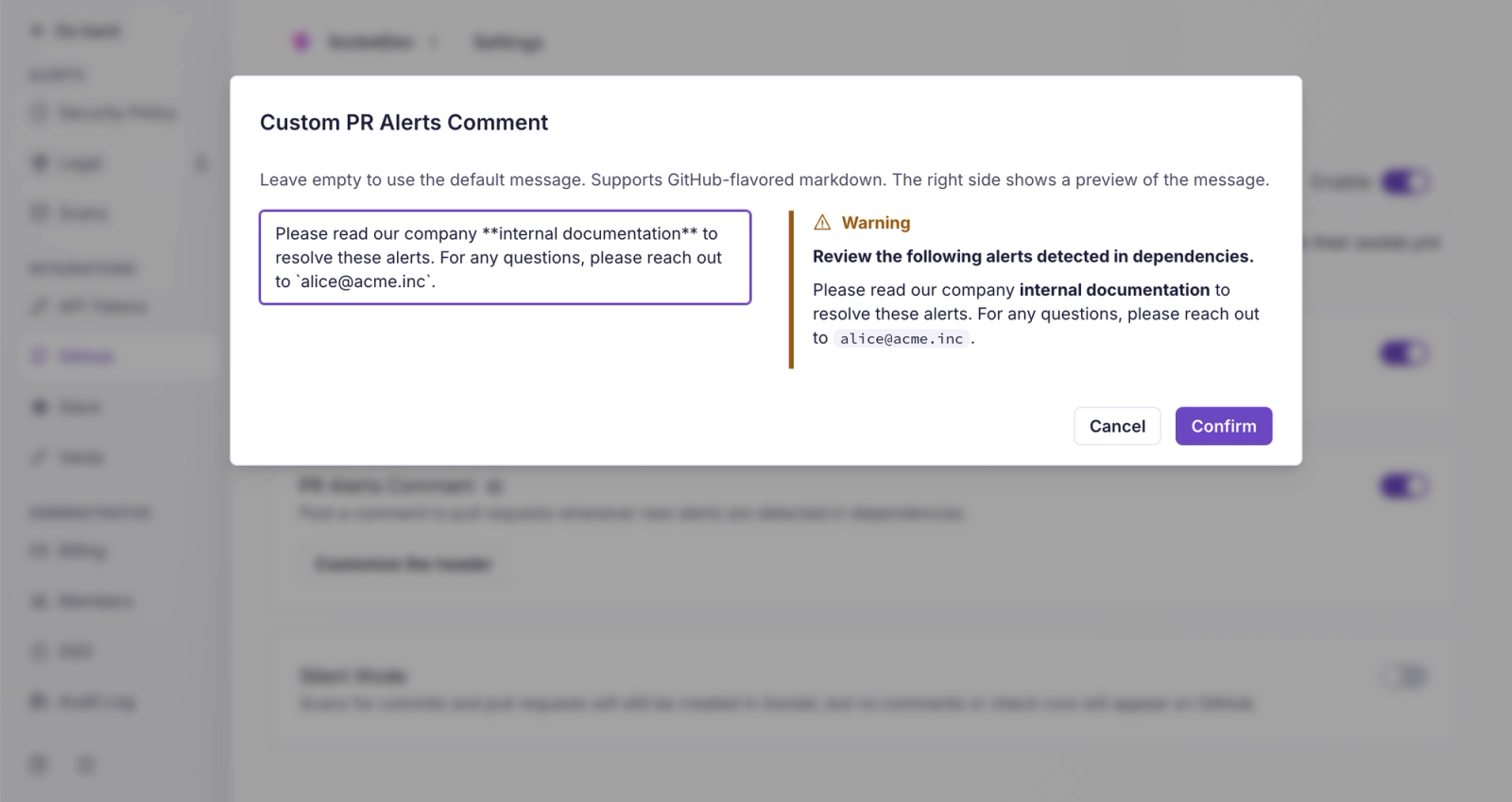Open the Scans sidebar icon
1512x802 pixels.
tap(40, 213)
